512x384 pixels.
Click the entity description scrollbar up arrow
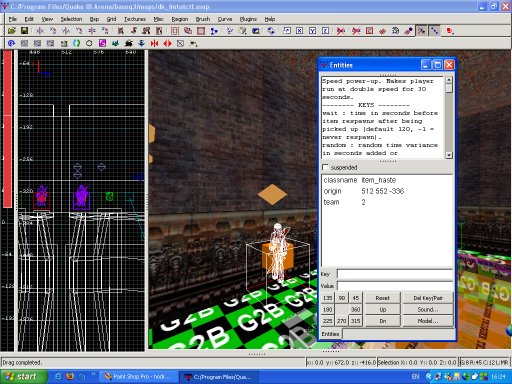(449, 80)
